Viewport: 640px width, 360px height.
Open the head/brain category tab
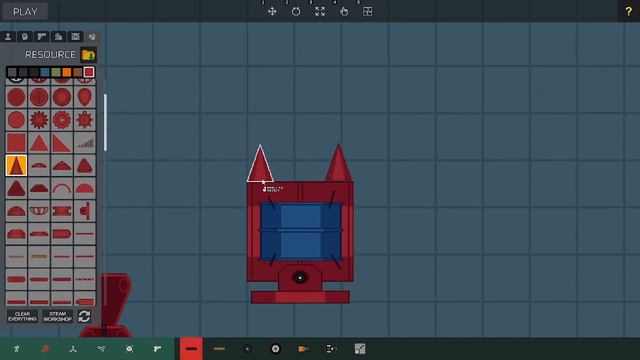25,37
